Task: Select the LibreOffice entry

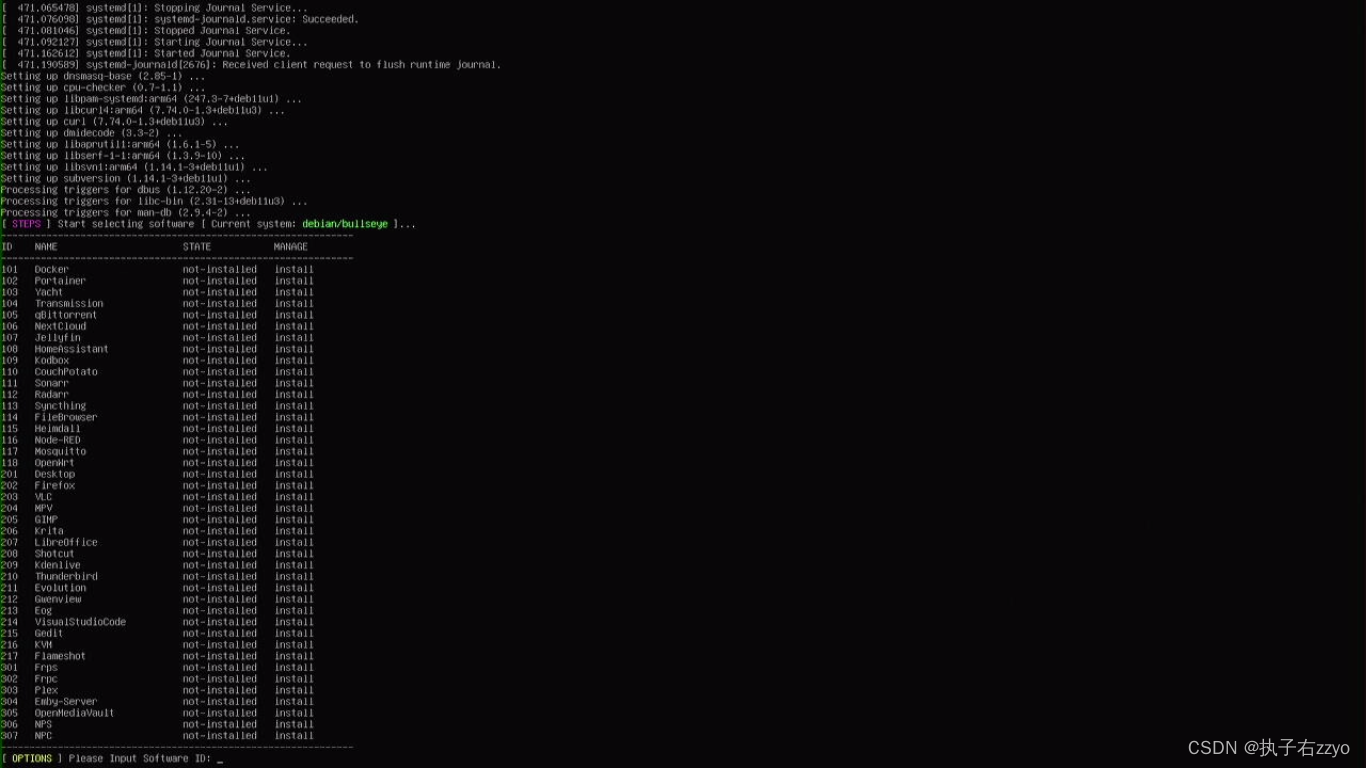Action: 66,542
